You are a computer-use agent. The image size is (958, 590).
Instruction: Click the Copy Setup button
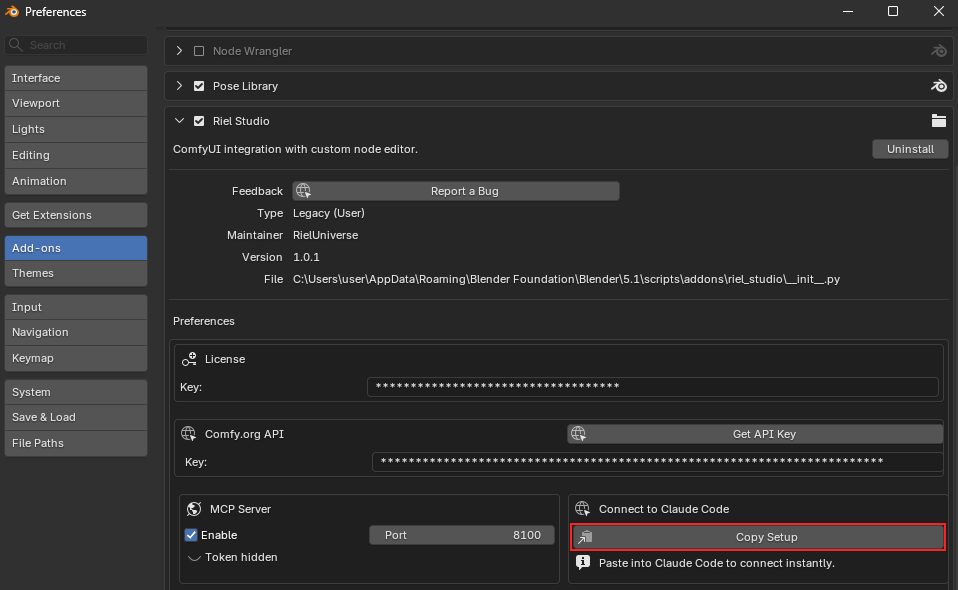point(758,537)
